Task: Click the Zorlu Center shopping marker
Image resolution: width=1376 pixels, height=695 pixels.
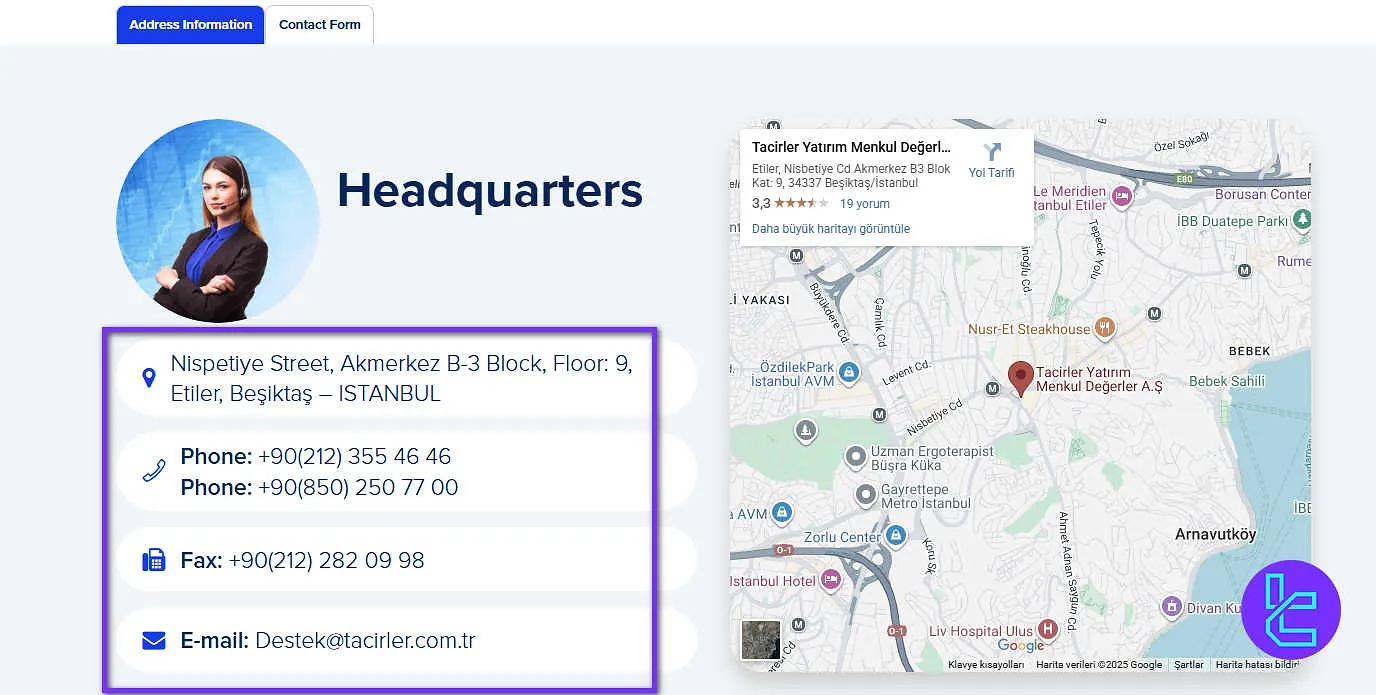Action: coord(896,537)
